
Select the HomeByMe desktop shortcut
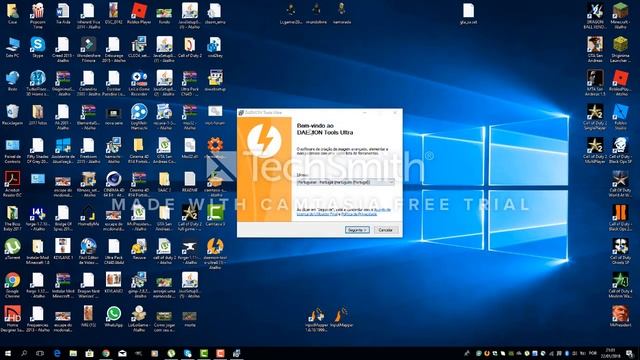coord(88,216)
